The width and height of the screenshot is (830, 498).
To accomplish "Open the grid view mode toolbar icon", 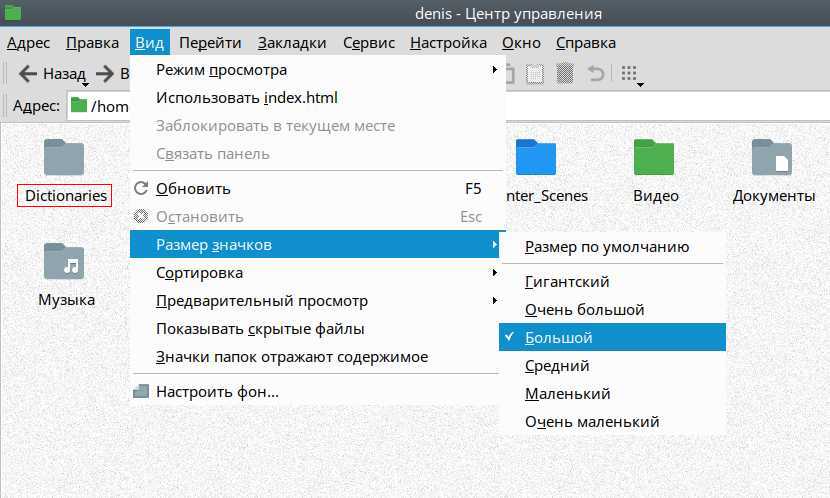I will pos(629,73).
